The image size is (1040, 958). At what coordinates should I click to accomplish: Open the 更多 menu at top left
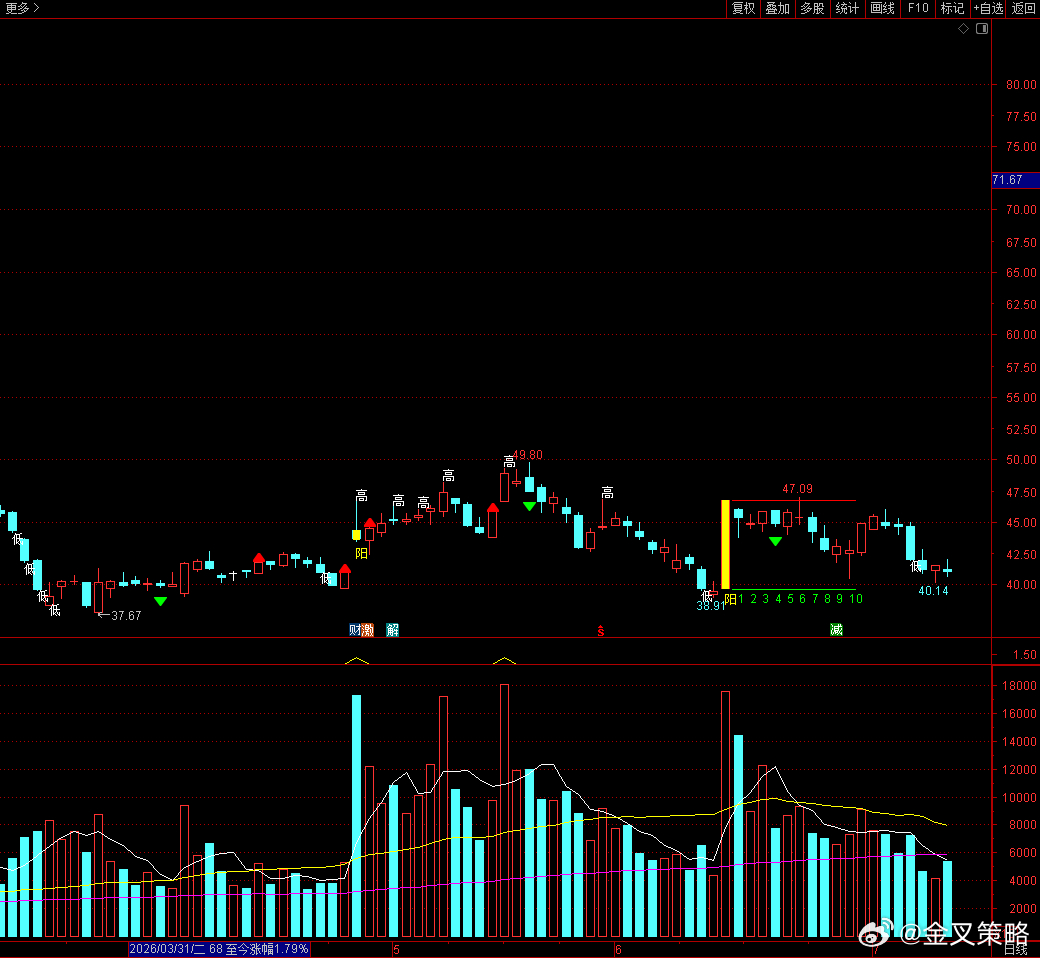(x=23, y=9)
